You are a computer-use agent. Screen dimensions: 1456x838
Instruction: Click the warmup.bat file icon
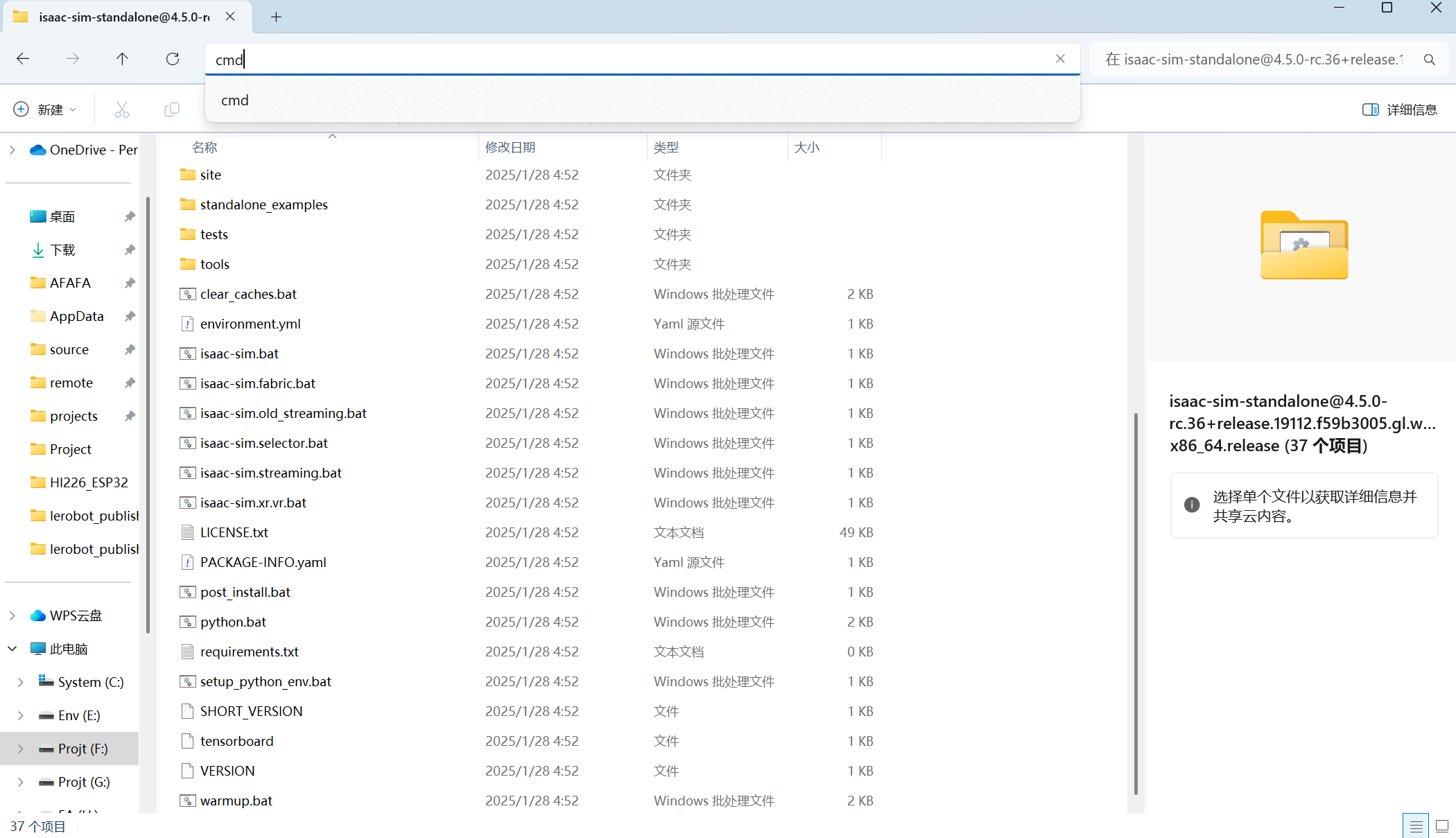pos(187,801)
